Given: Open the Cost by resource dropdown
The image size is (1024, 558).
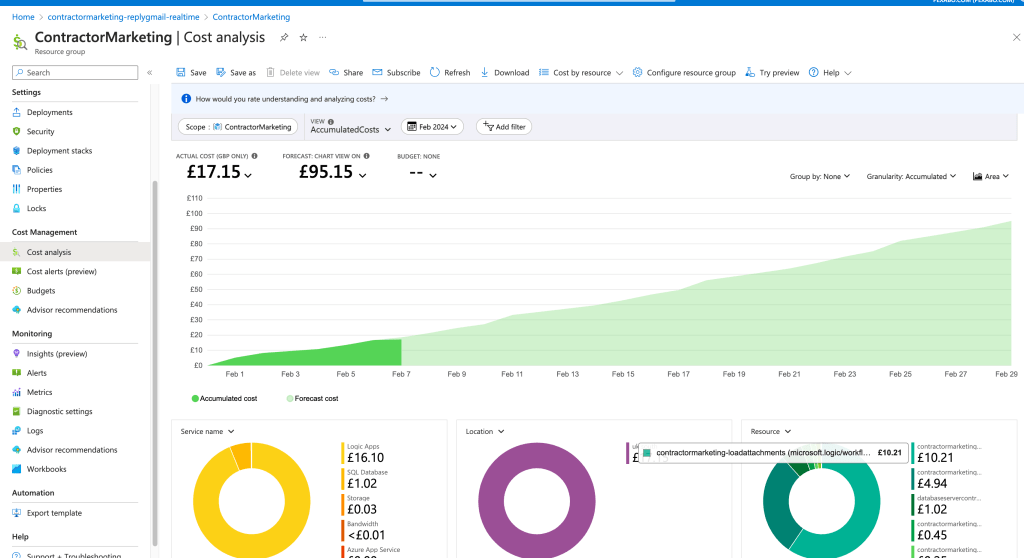Looking at the screenshot, I should point(581,73).
